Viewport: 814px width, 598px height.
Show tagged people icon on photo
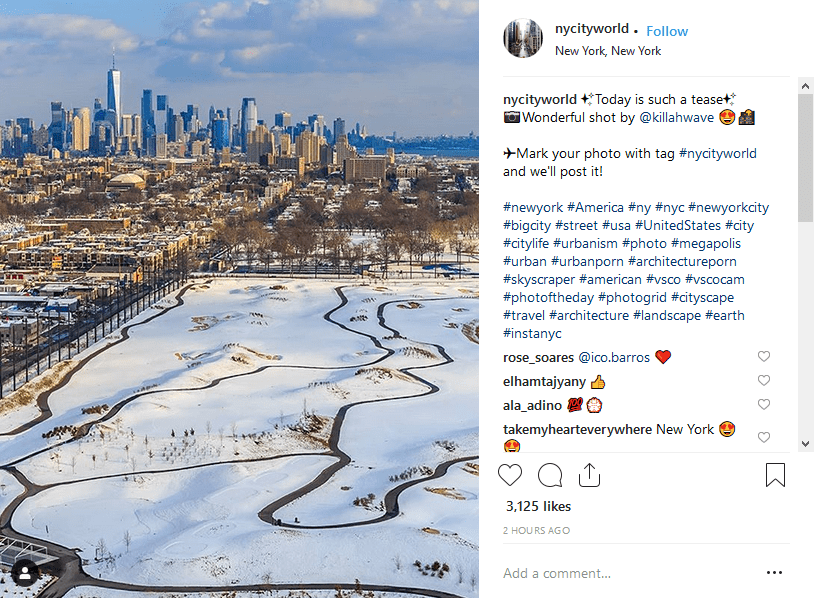pyautogui.click(x=24, y=574)
